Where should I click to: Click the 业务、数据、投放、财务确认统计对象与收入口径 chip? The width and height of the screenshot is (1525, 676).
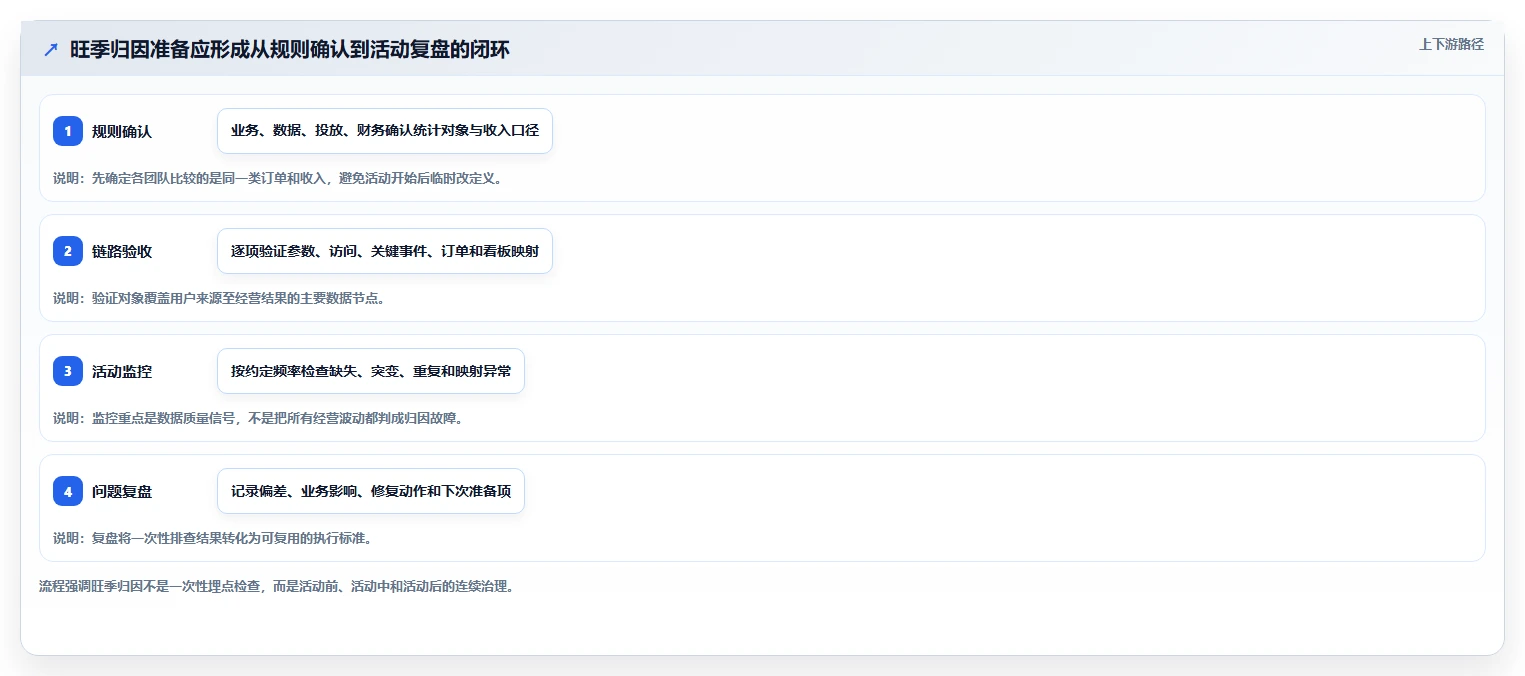pos(385,131)
